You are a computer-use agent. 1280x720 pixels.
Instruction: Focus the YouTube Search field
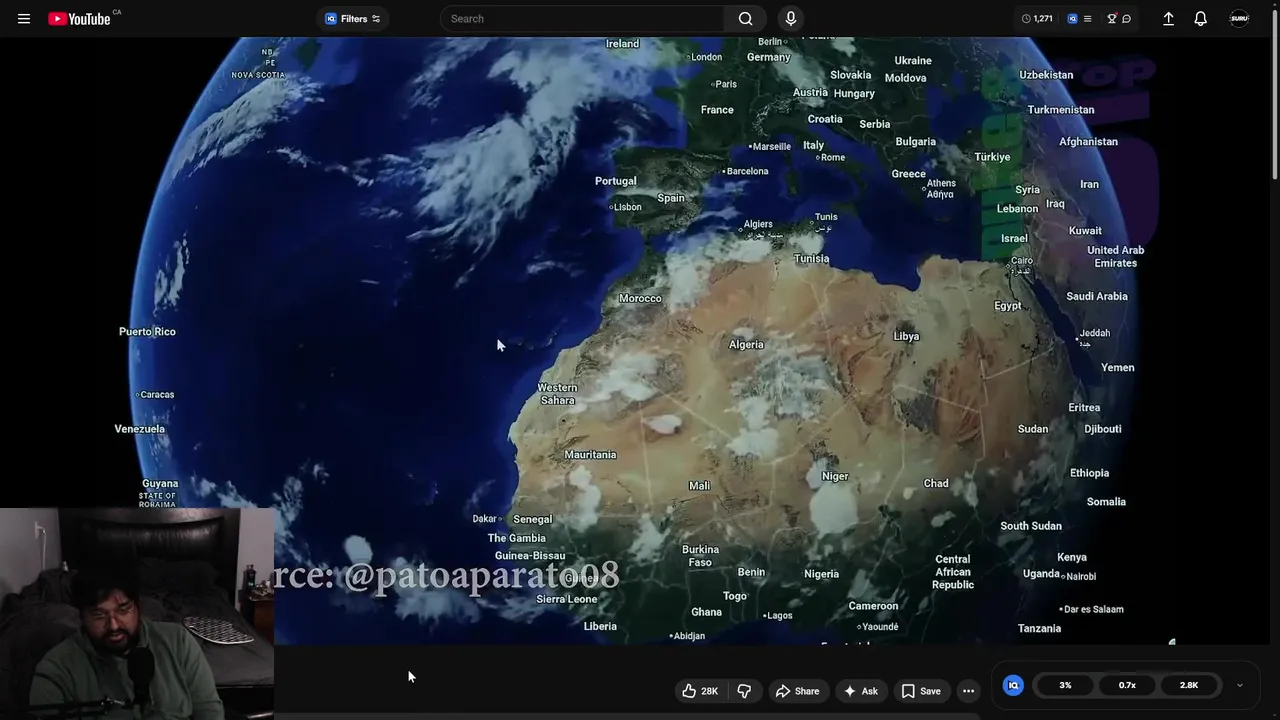583,19
